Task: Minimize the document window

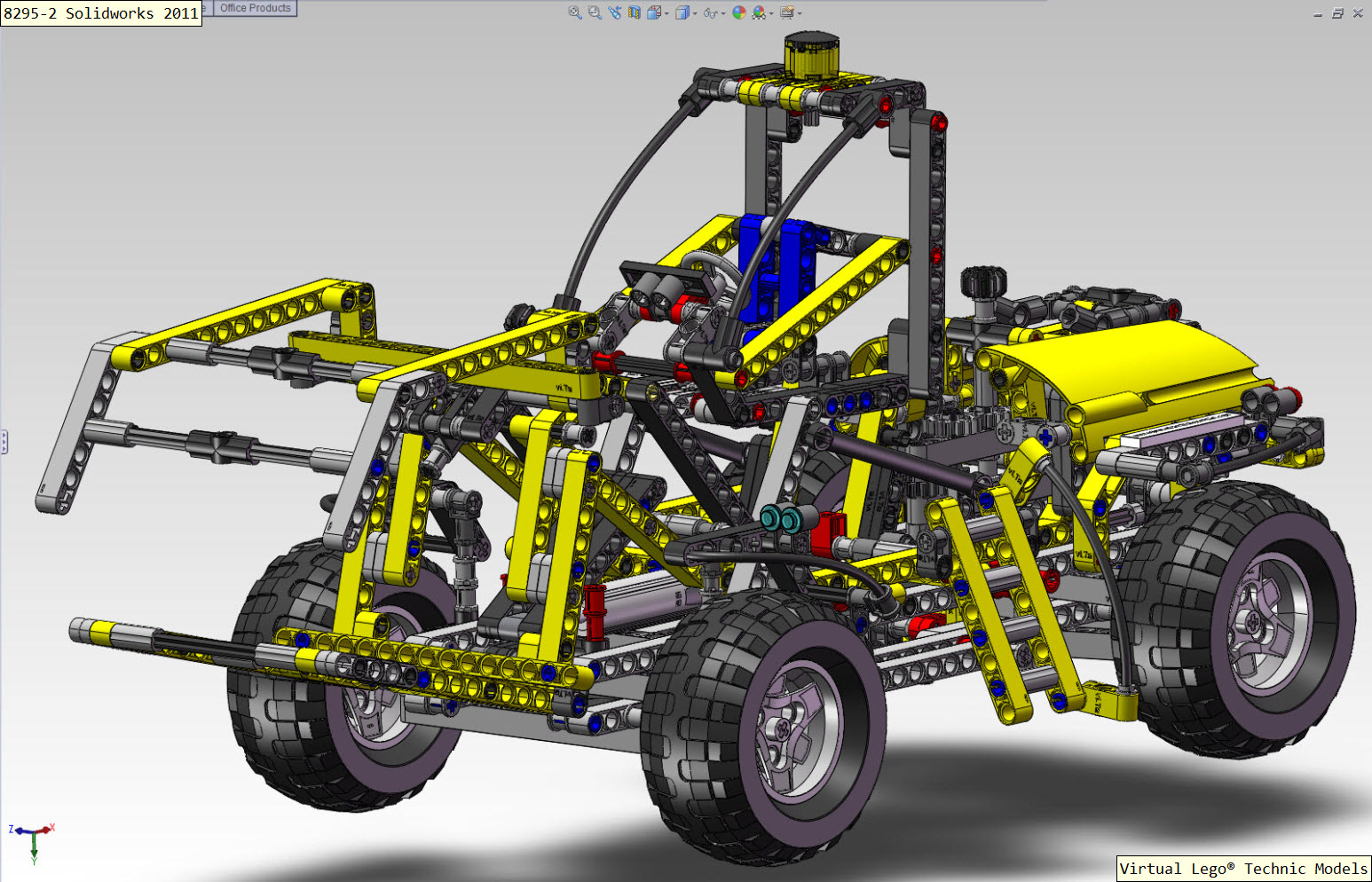Action: click(x=1318, y=13)
